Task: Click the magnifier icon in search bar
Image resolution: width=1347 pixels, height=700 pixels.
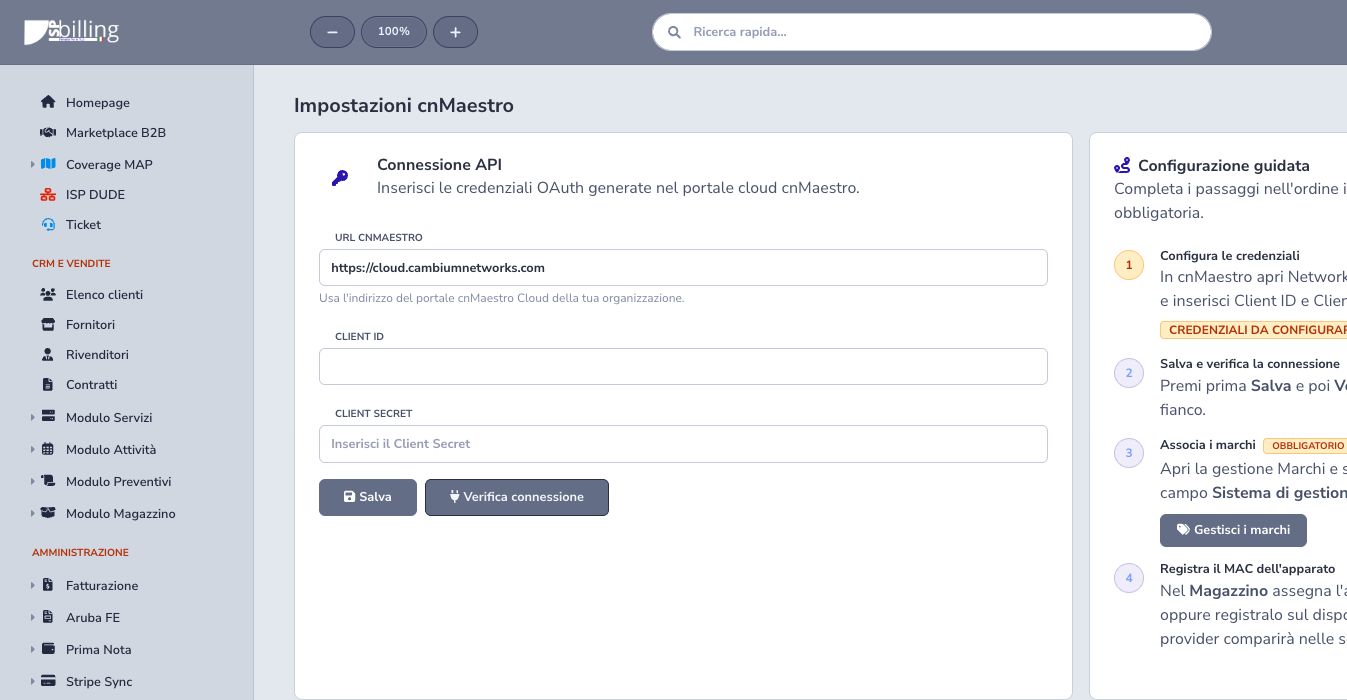Action: coord(674,32)
